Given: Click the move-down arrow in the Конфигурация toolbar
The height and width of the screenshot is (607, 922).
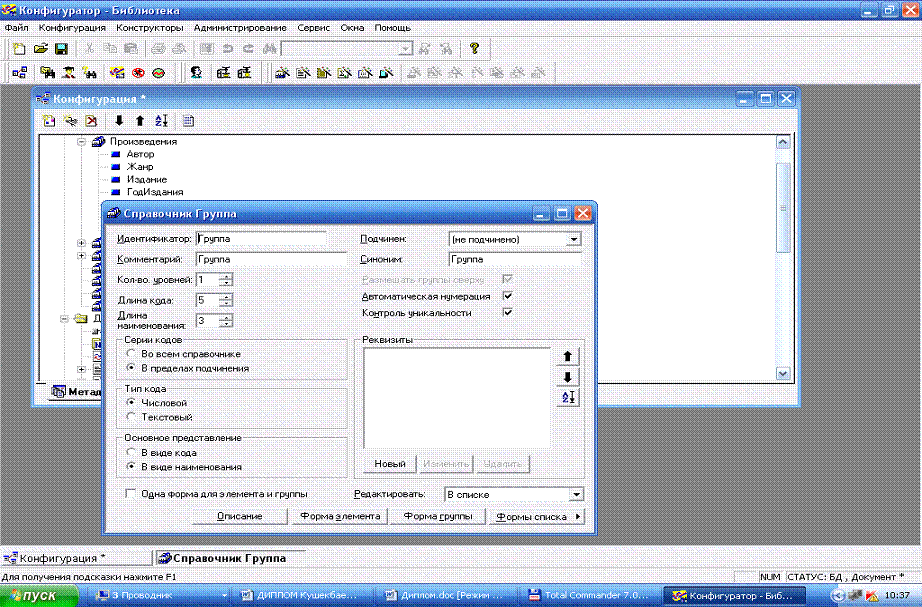Looking at the screenshot, I should click(x=120, y=121).
